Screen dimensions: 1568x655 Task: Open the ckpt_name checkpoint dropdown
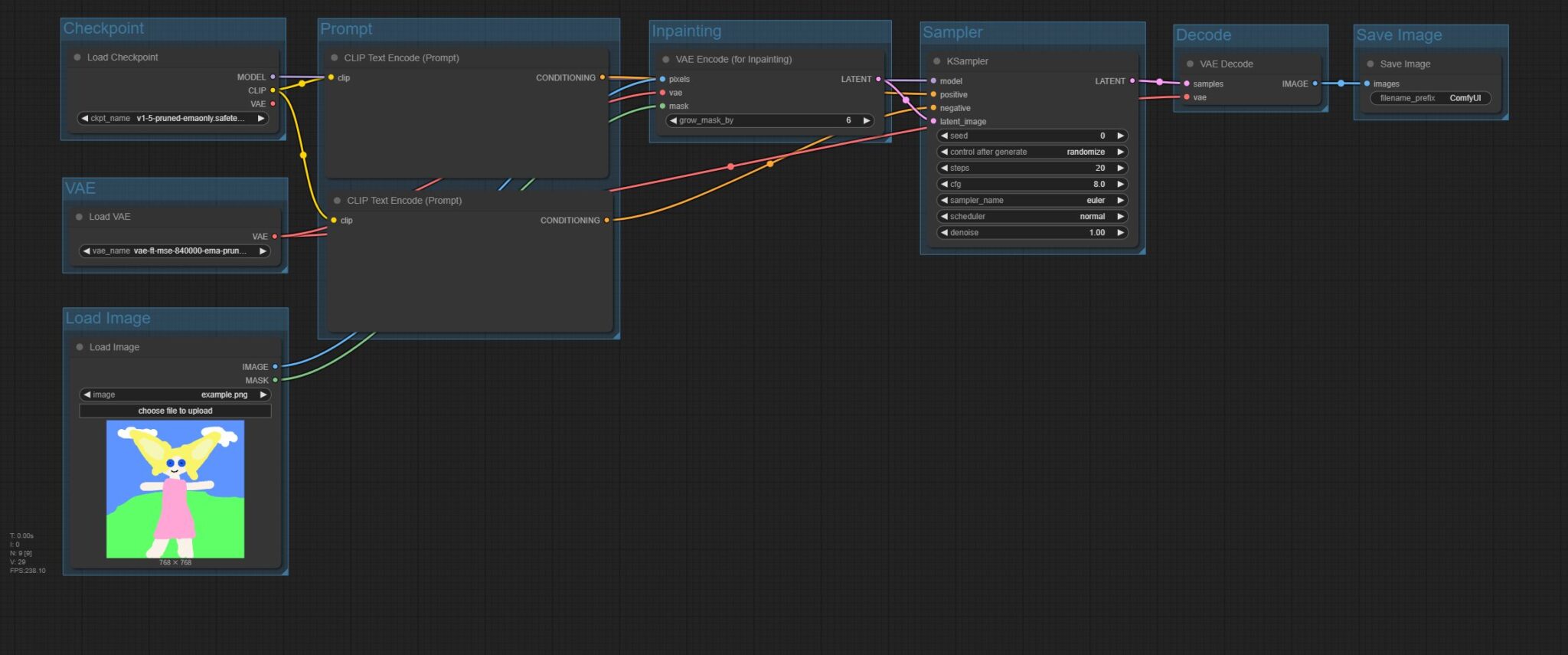(x=173, y=119)
